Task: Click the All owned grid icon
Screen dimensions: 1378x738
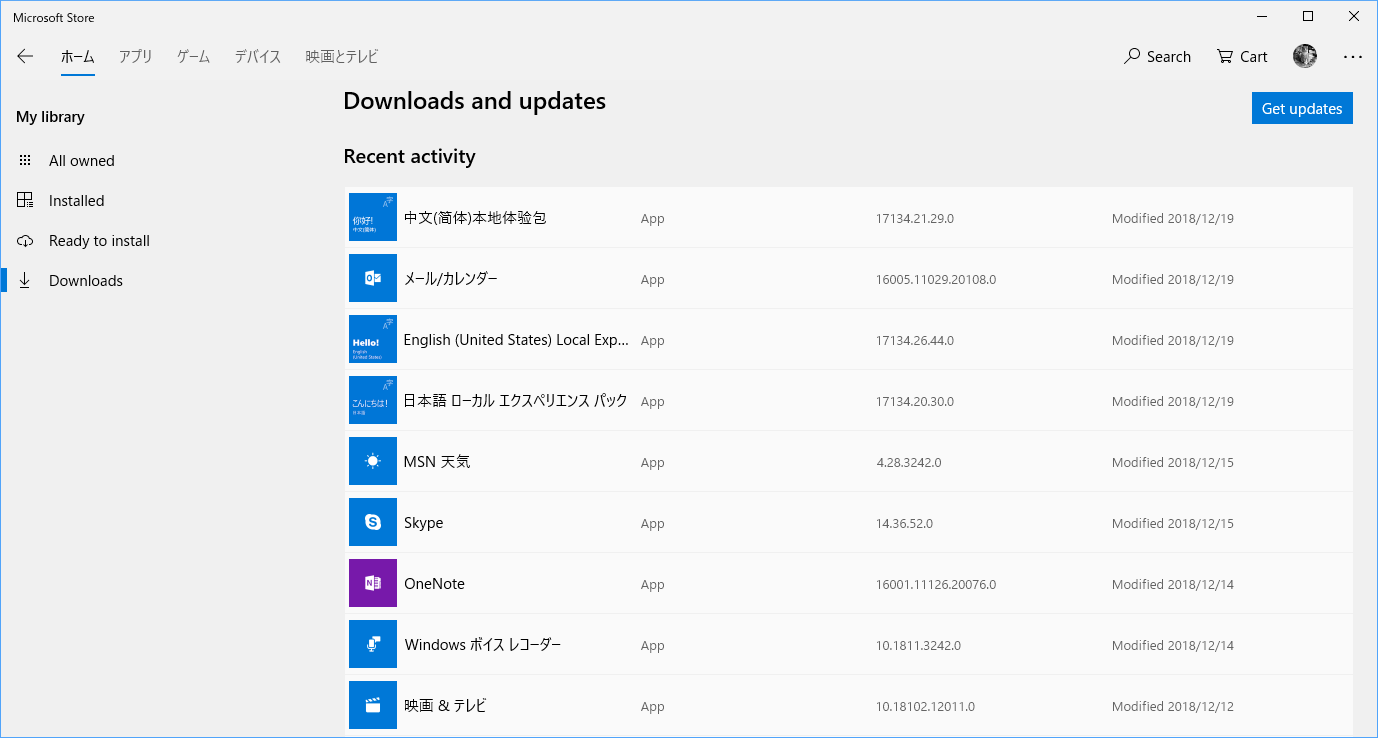Action: 25,160
